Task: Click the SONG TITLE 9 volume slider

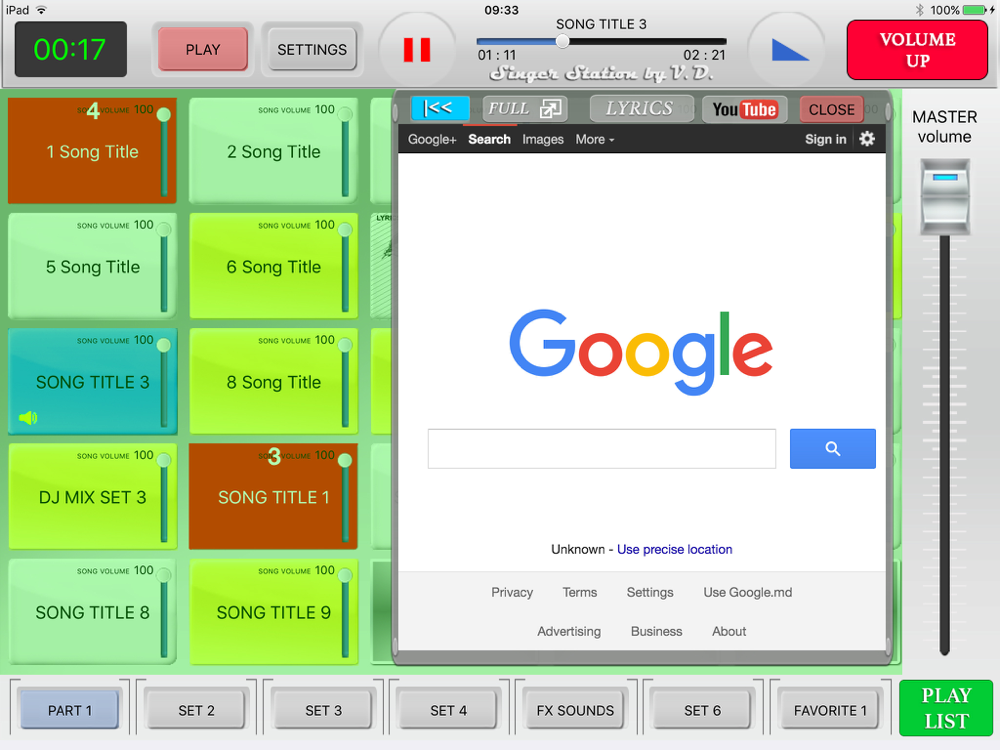Action: (345, 614)
